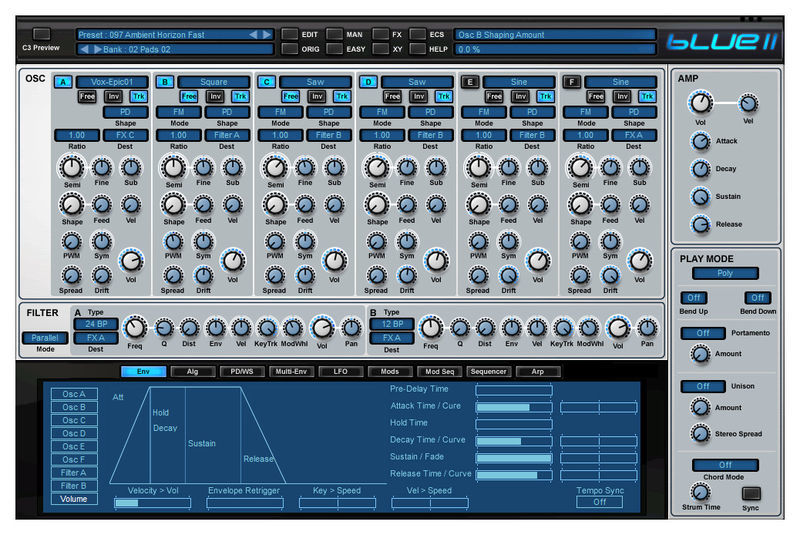Open Filter A type 24 BP
The image size is (800, 535).
(96, 324)
